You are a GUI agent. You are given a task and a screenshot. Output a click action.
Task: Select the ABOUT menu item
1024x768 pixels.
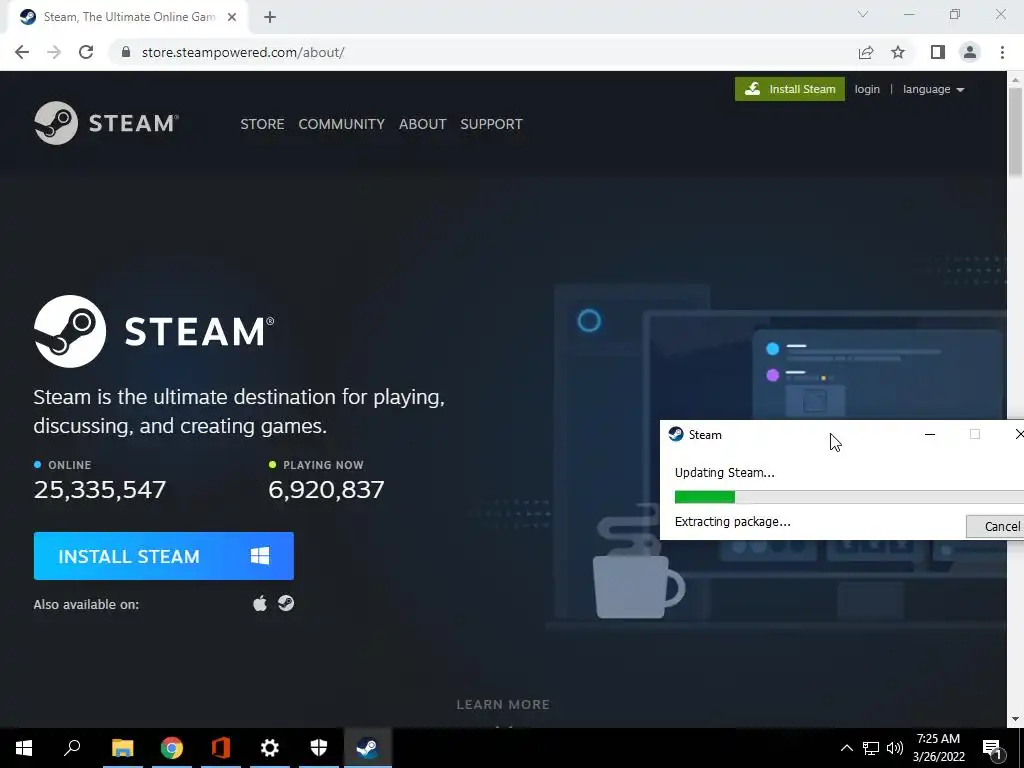pyautogui.click(x=423, y=124)
